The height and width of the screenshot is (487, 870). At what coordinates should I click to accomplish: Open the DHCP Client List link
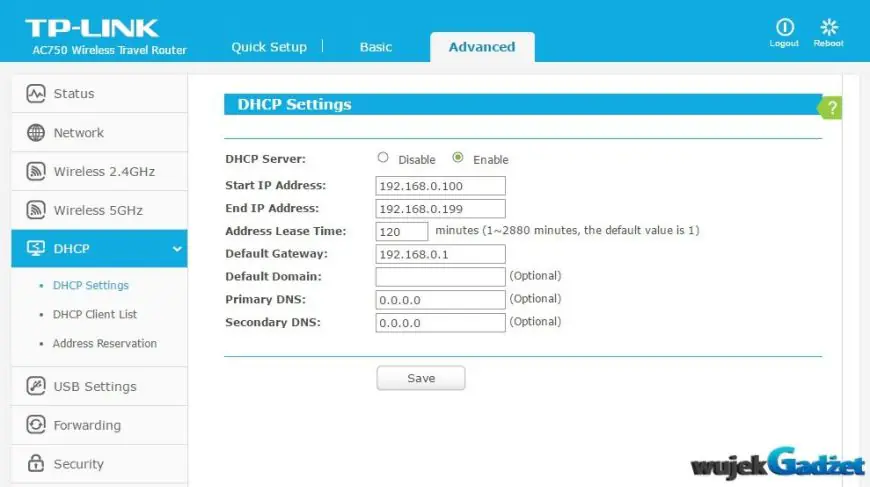click(95, 314)
